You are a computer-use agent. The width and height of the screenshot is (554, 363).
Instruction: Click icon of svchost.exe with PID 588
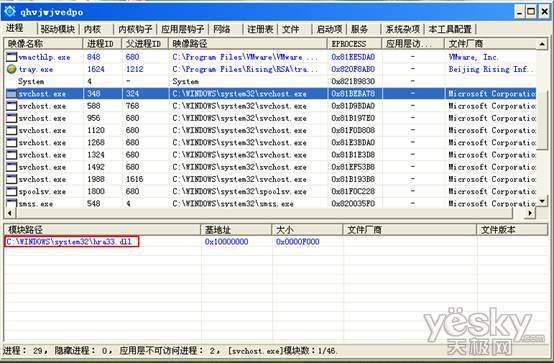(x=11, y=106)
